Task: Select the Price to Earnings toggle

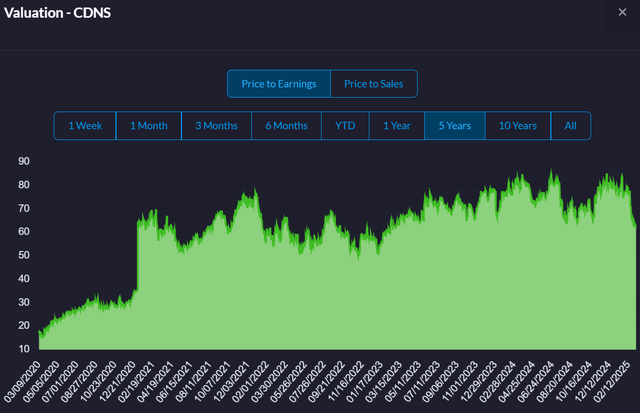Action: click(x=279, y=84)
